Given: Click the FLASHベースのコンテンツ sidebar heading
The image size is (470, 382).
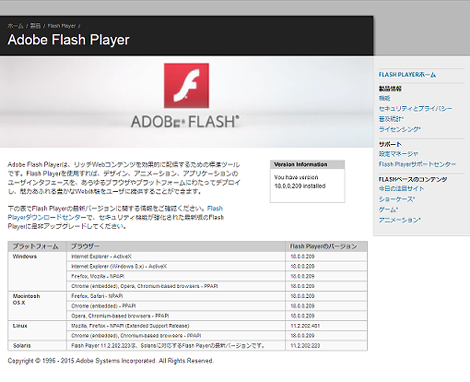Looking at the screenshot, I should coord(413,179).
